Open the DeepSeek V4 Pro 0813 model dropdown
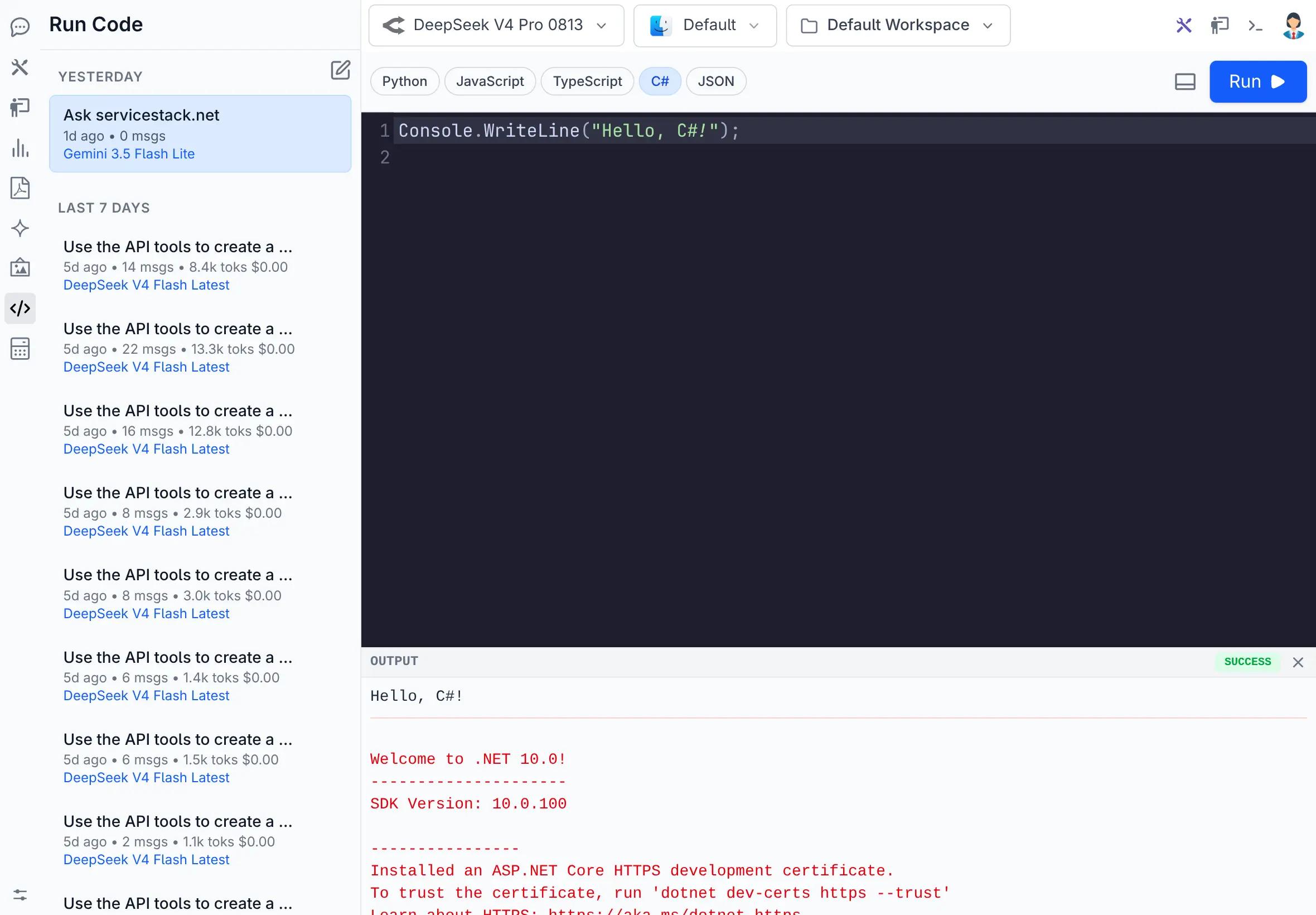The width and height of the screenshot is (1316, 915). click(x=496, y=25)
